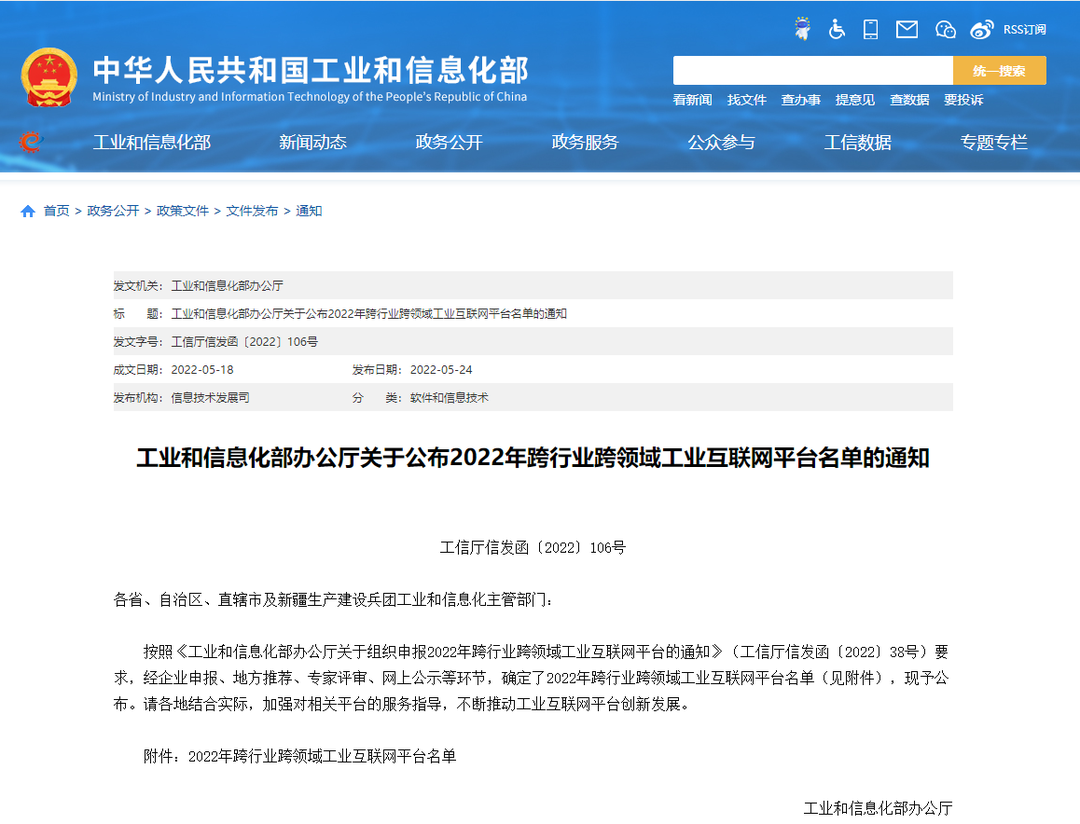Click the accessibility wheelchair icon
The width and height of the screenshot is (1080, 824).
point(836,29)
